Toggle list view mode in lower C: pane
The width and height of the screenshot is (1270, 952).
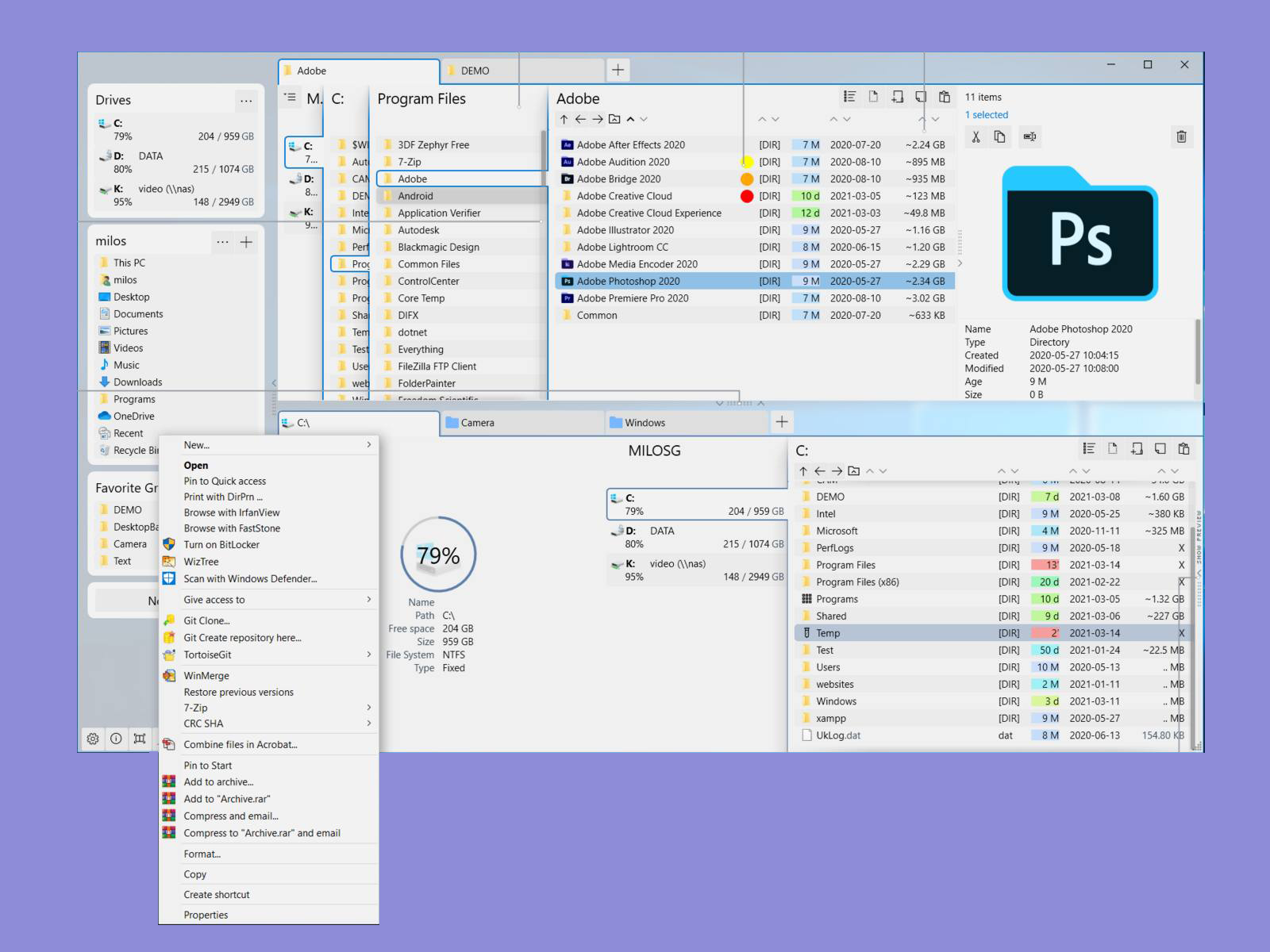[1089, 449]
